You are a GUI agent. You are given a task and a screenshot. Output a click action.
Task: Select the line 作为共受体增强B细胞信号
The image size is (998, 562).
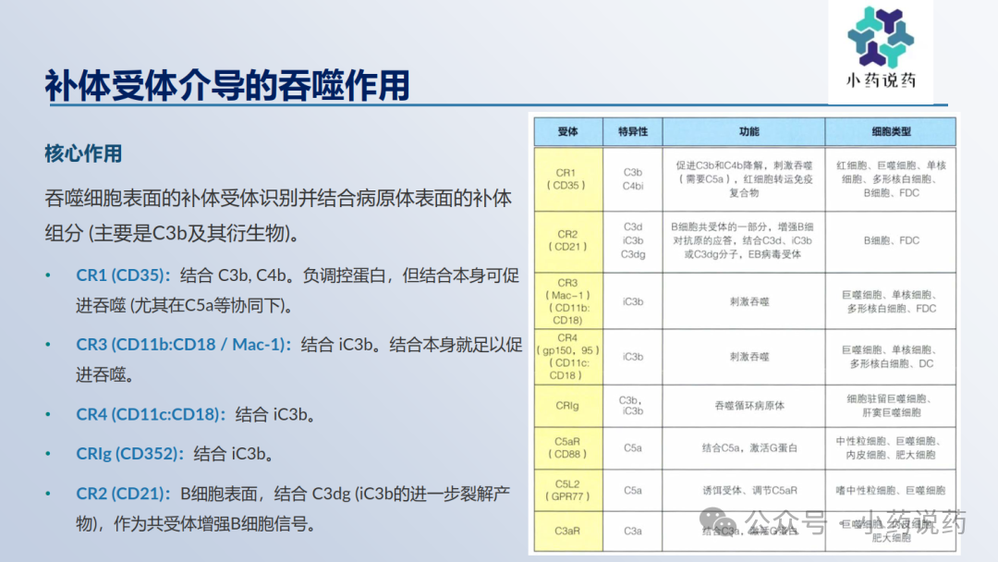(x=214, y=524)
